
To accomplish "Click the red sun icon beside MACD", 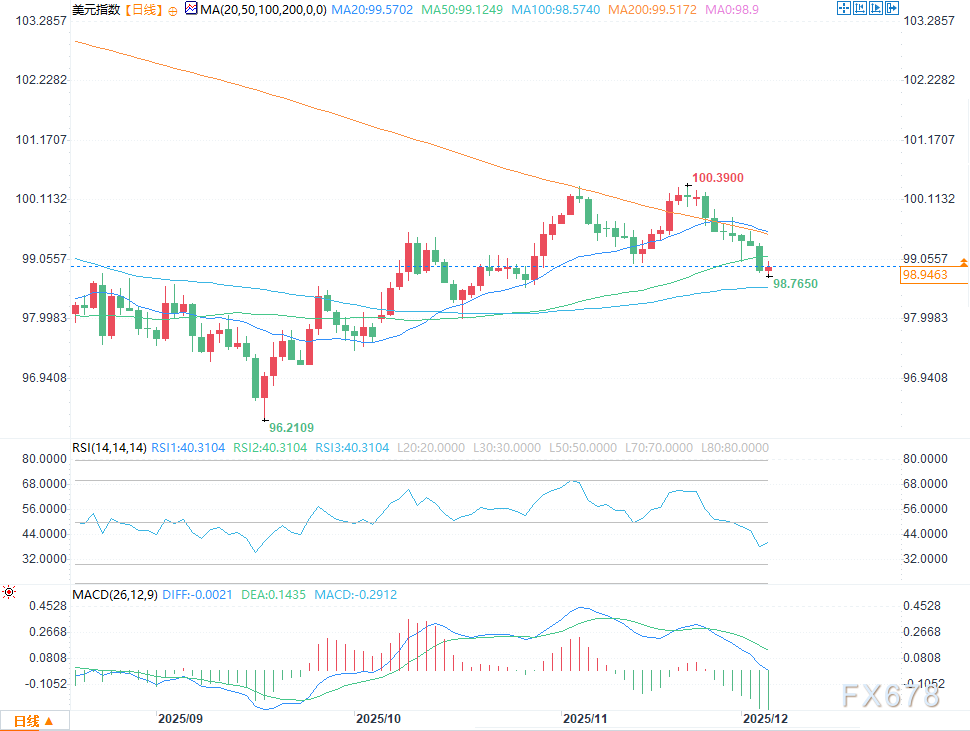I will [10, 593].
